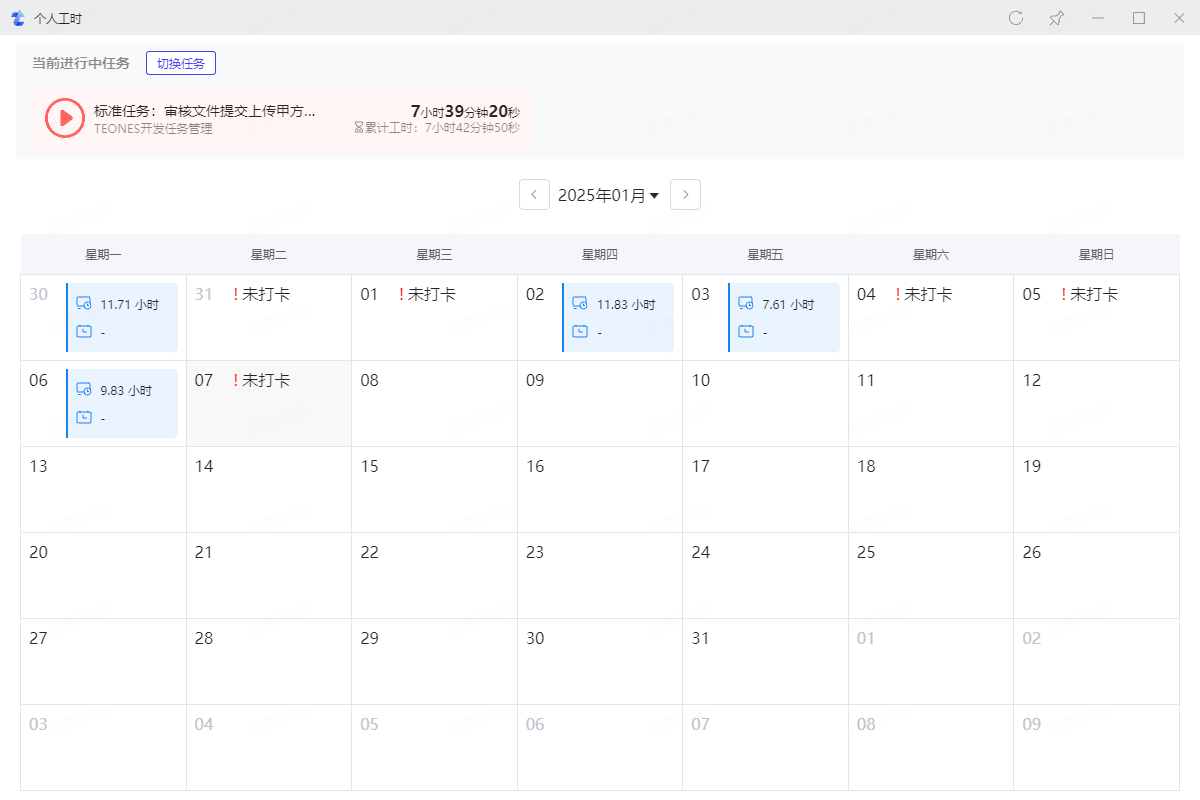Click the work hours icon on day 30

coord(84,304)
